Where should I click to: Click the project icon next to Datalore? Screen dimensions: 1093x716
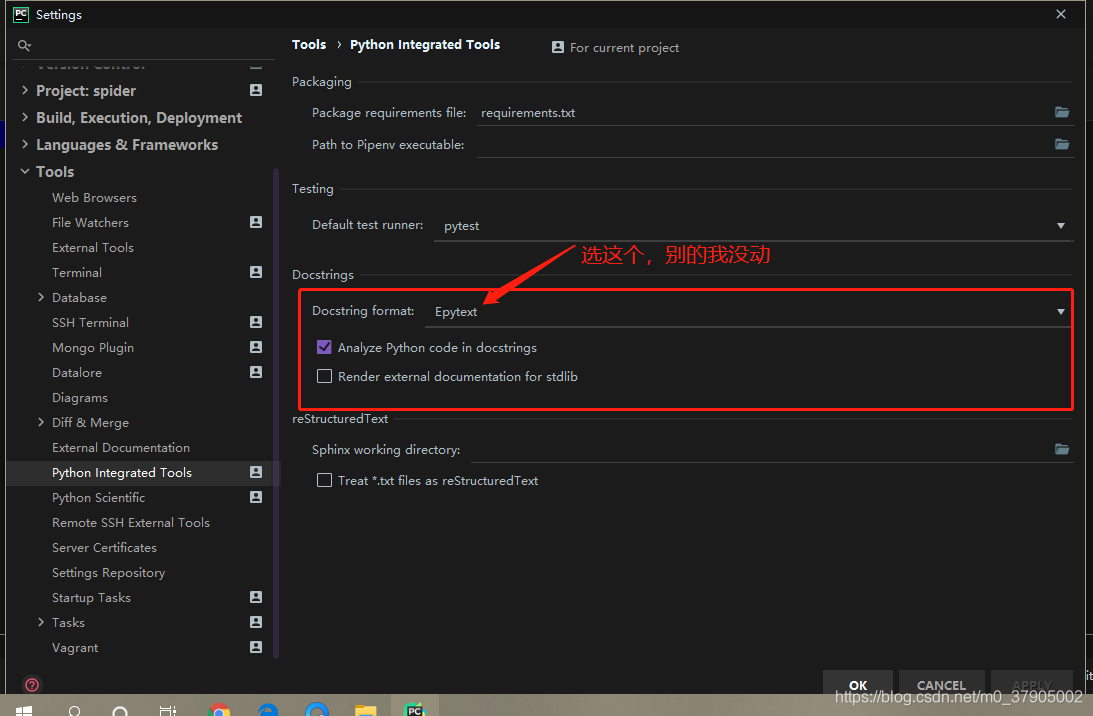click(256, 372)
